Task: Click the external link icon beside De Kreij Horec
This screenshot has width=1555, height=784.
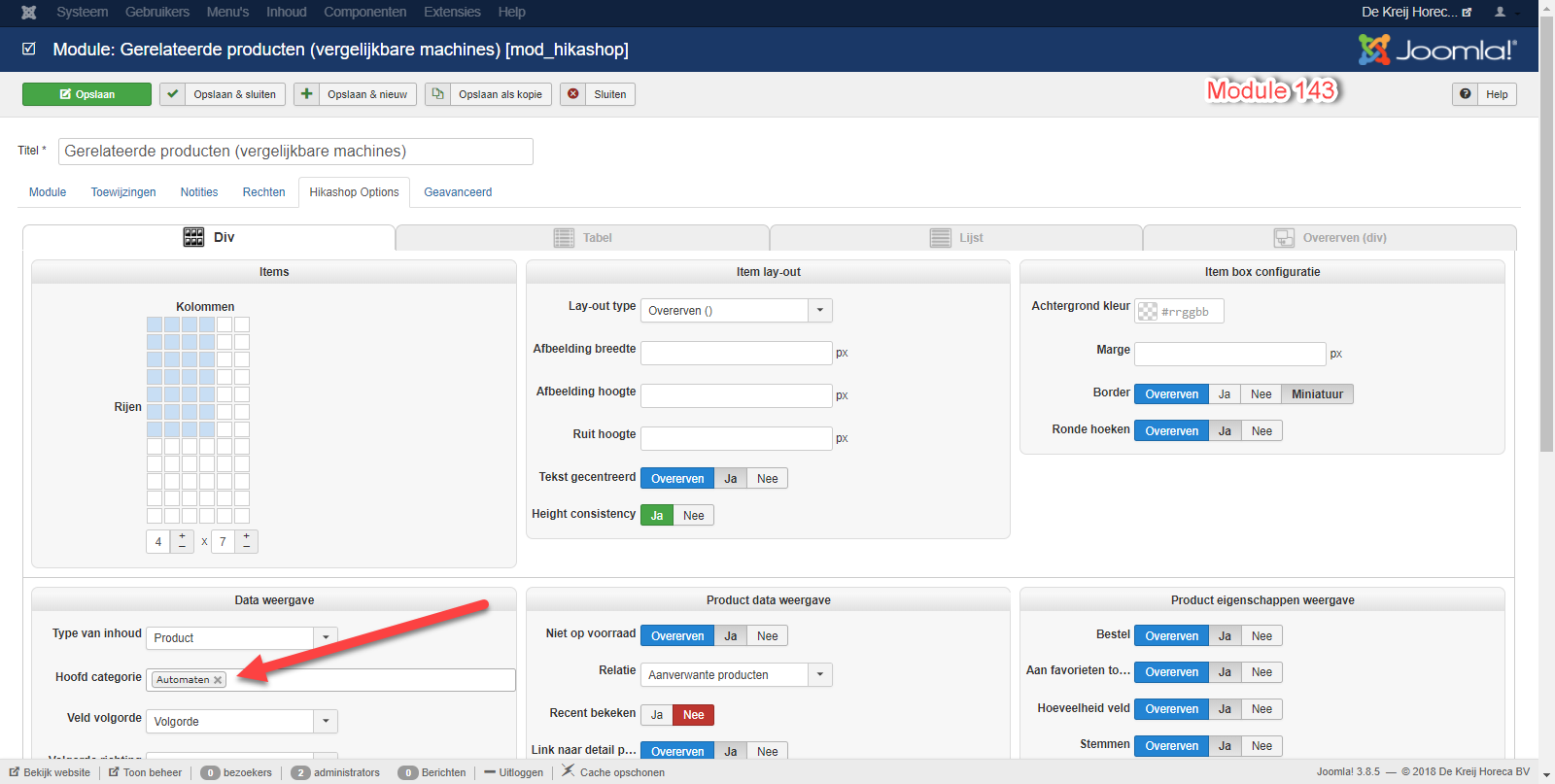Action: point(1467,13)
